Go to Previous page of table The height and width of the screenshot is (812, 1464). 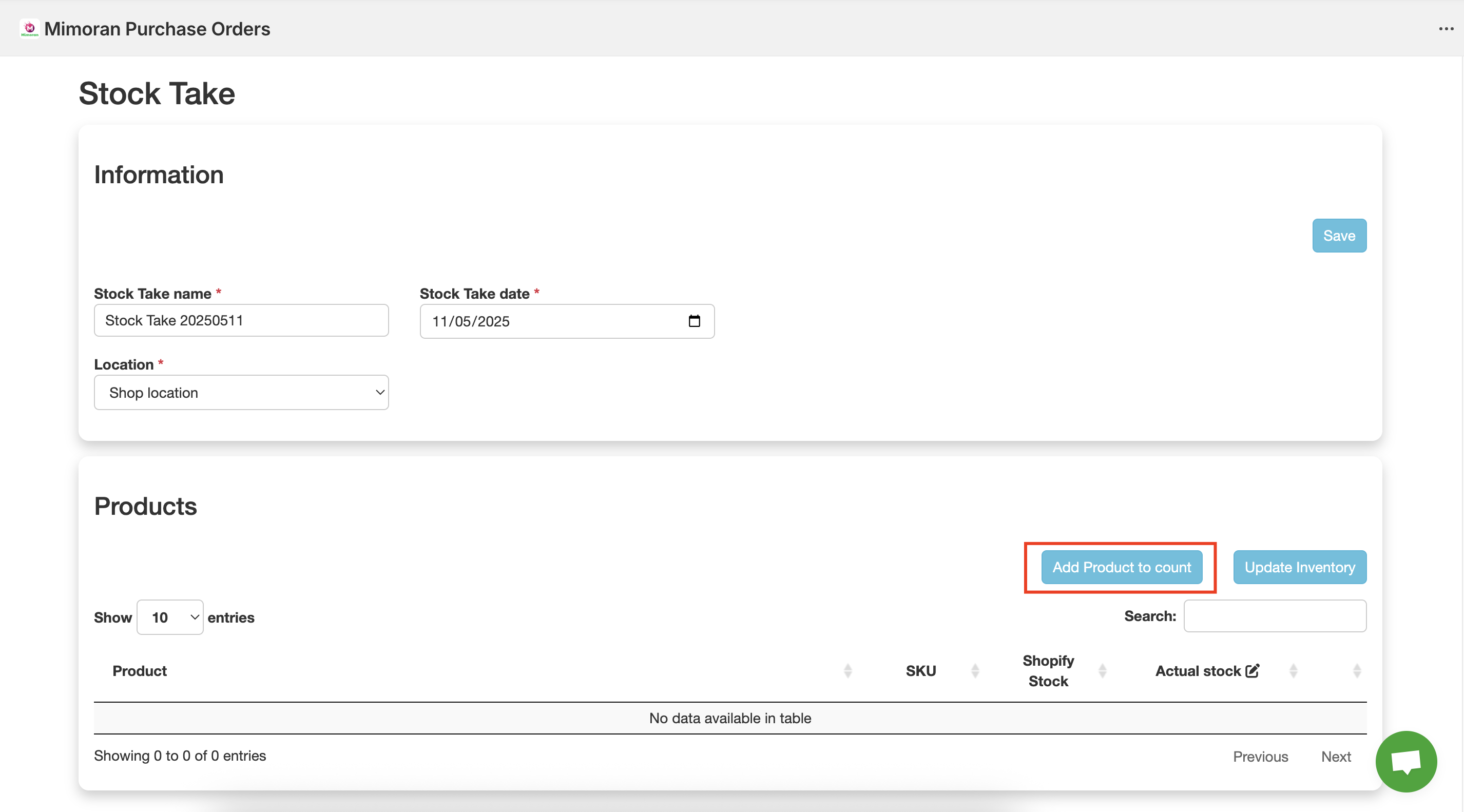pyautogui.click(x=1260, y=757)
